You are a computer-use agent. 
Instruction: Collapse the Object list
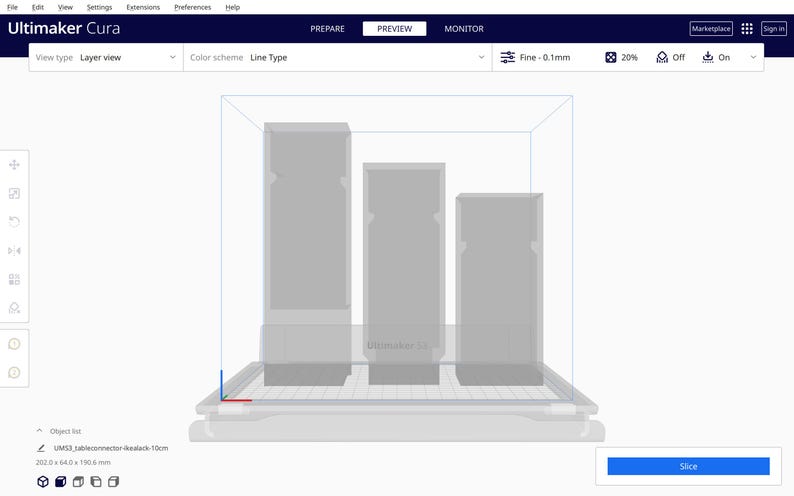[x=39, y=431]
